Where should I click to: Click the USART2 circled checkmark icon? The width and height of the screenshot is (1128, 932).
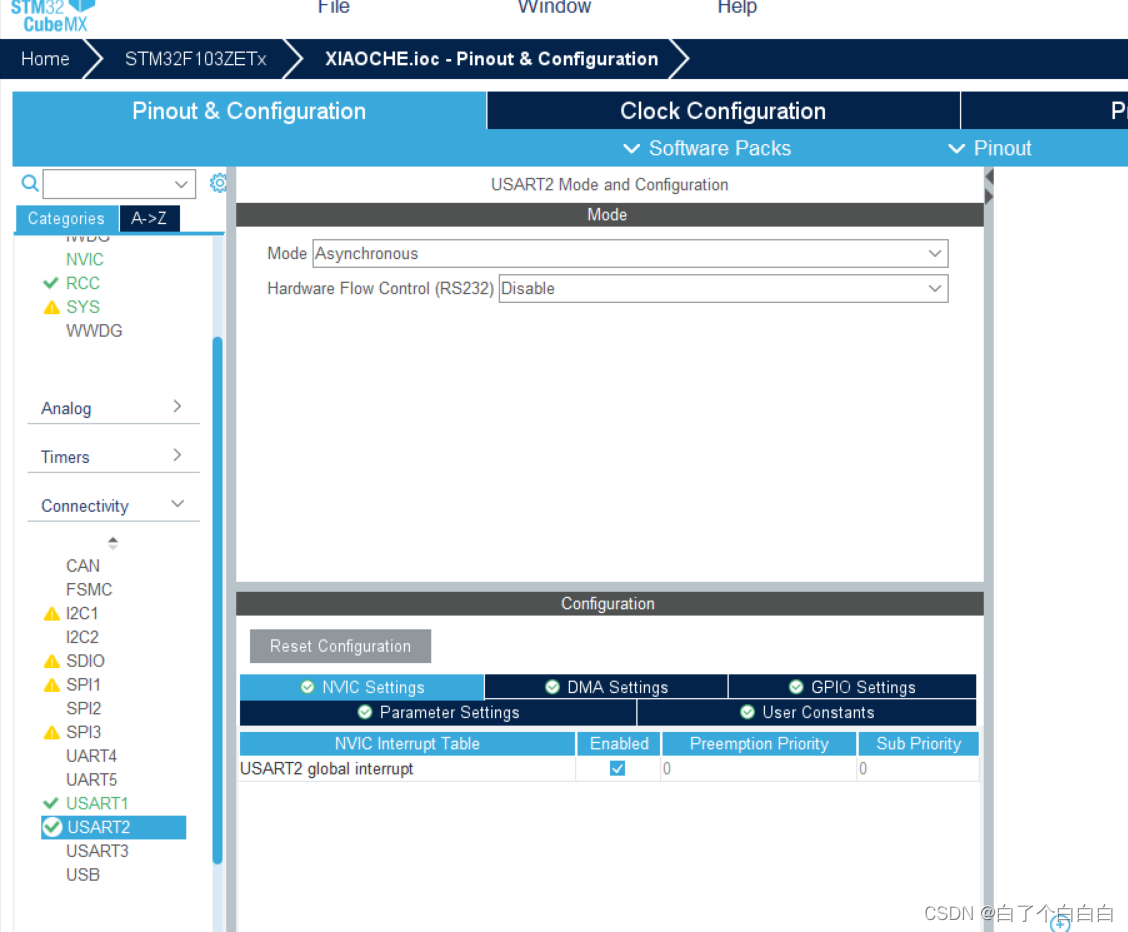(53, 827)
